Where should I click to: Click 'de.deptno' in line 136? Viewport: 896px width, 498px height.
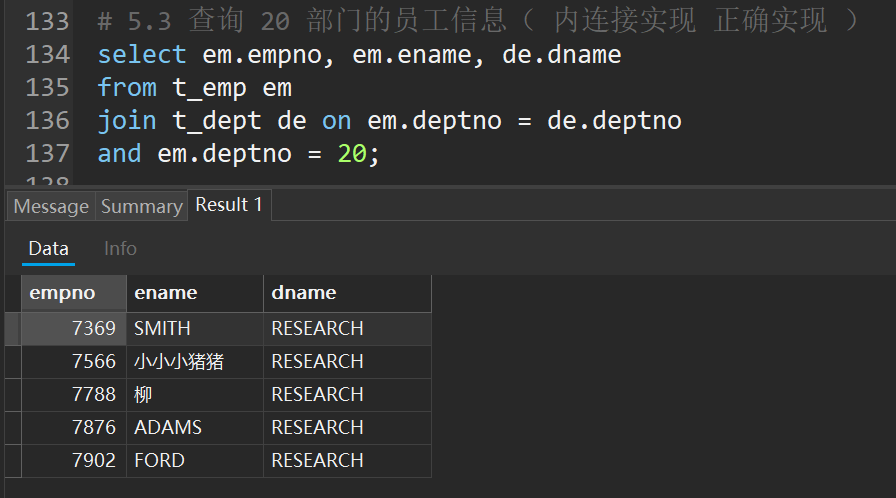[x=614, y=122]
